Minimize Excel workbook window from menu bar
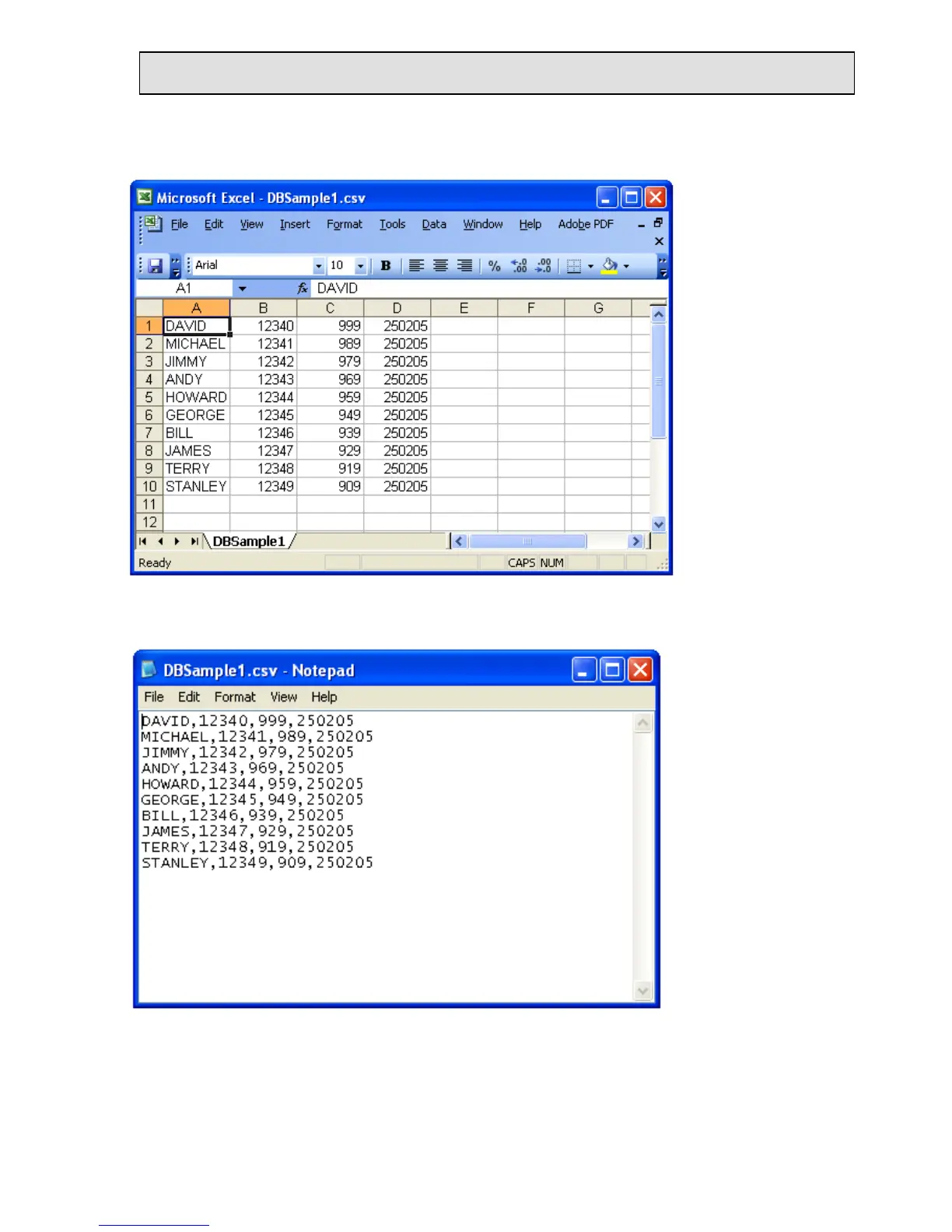952x1232 pixels. (642, 225)
